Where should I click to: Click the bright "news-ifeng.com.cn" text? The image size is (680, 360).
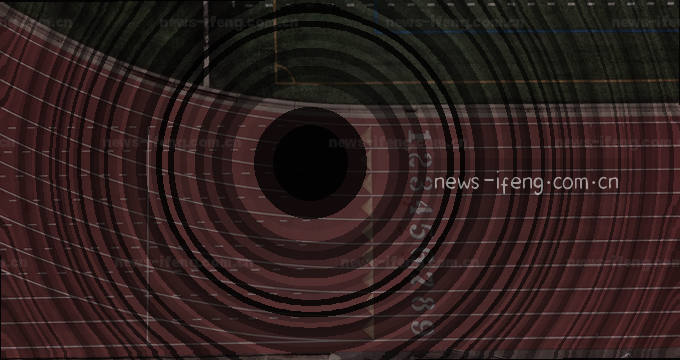click(526, 184)
